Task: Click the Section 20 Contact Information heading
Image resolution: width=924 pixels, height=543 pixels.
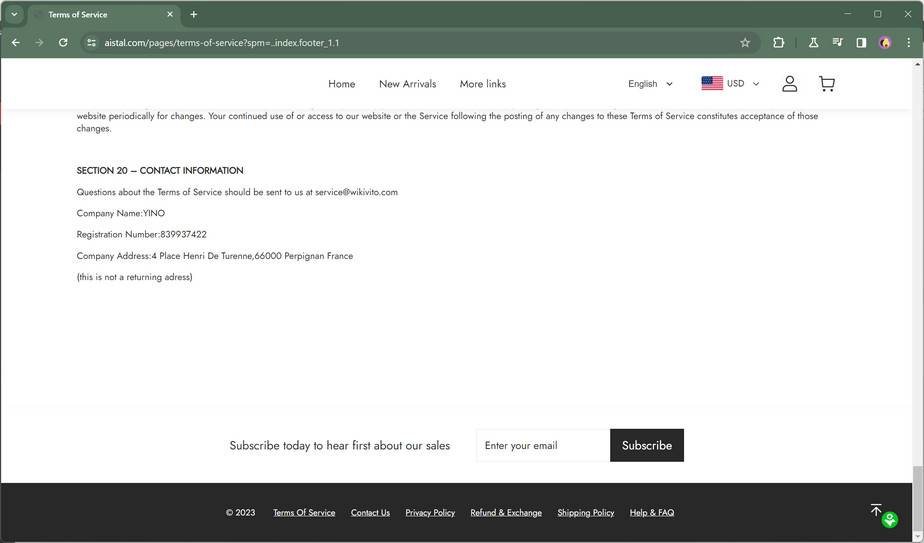Action: (160, 170)
